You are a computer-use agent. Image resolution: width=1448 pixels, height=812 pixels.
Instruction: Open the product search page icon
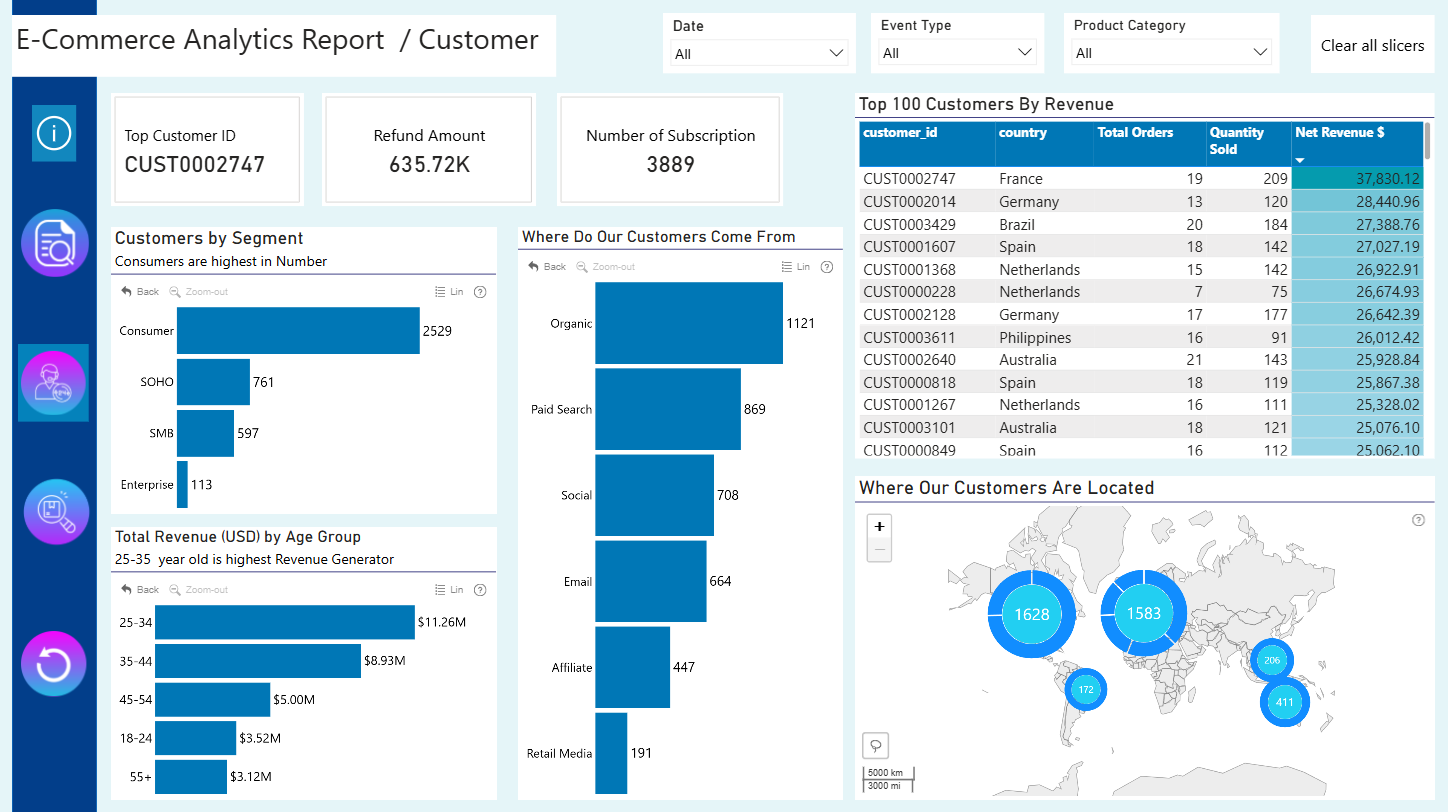55,512
